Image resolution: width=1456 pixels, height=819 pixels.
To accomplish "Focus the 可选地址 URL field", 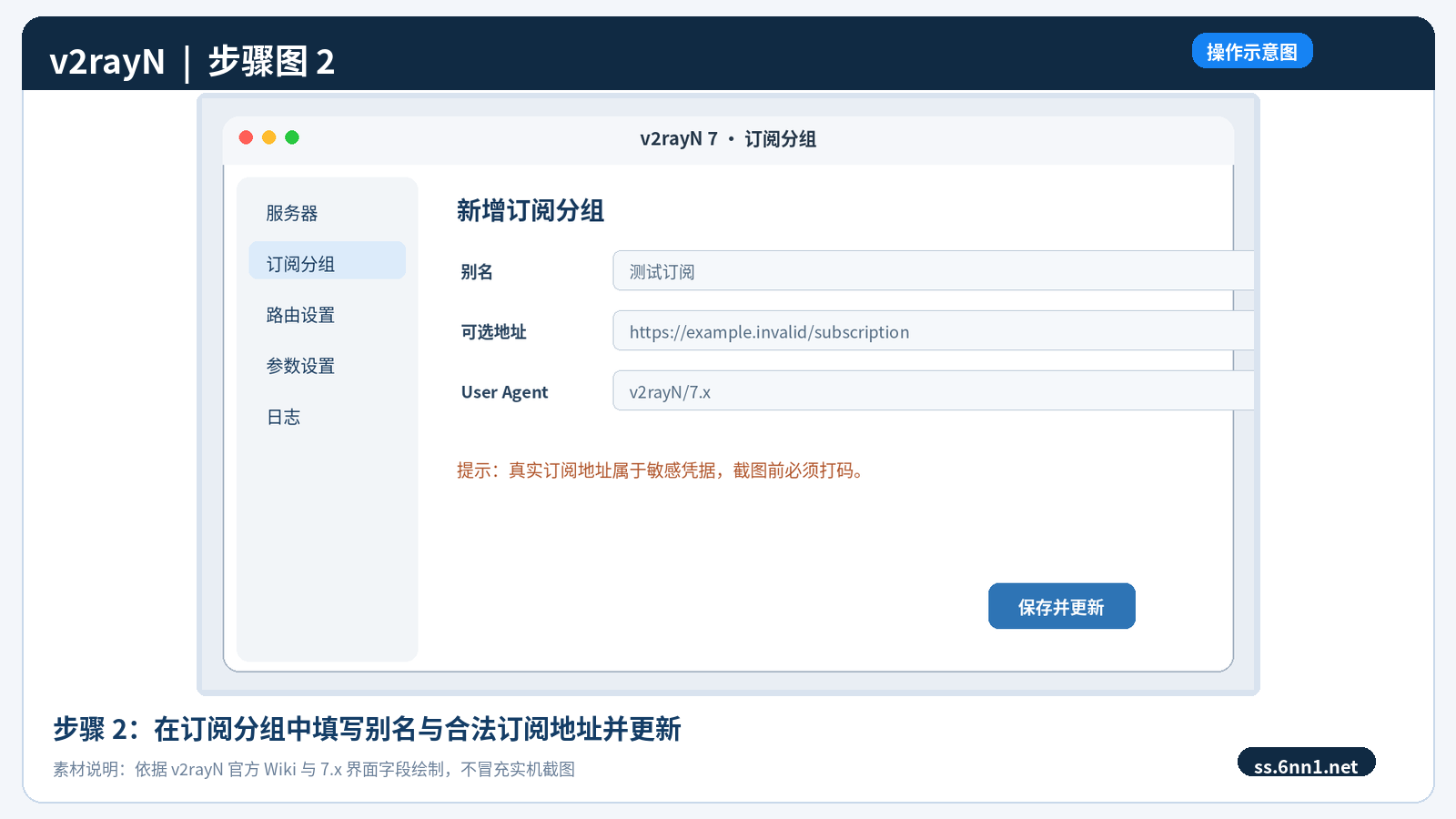I will (x=934, y=330).
